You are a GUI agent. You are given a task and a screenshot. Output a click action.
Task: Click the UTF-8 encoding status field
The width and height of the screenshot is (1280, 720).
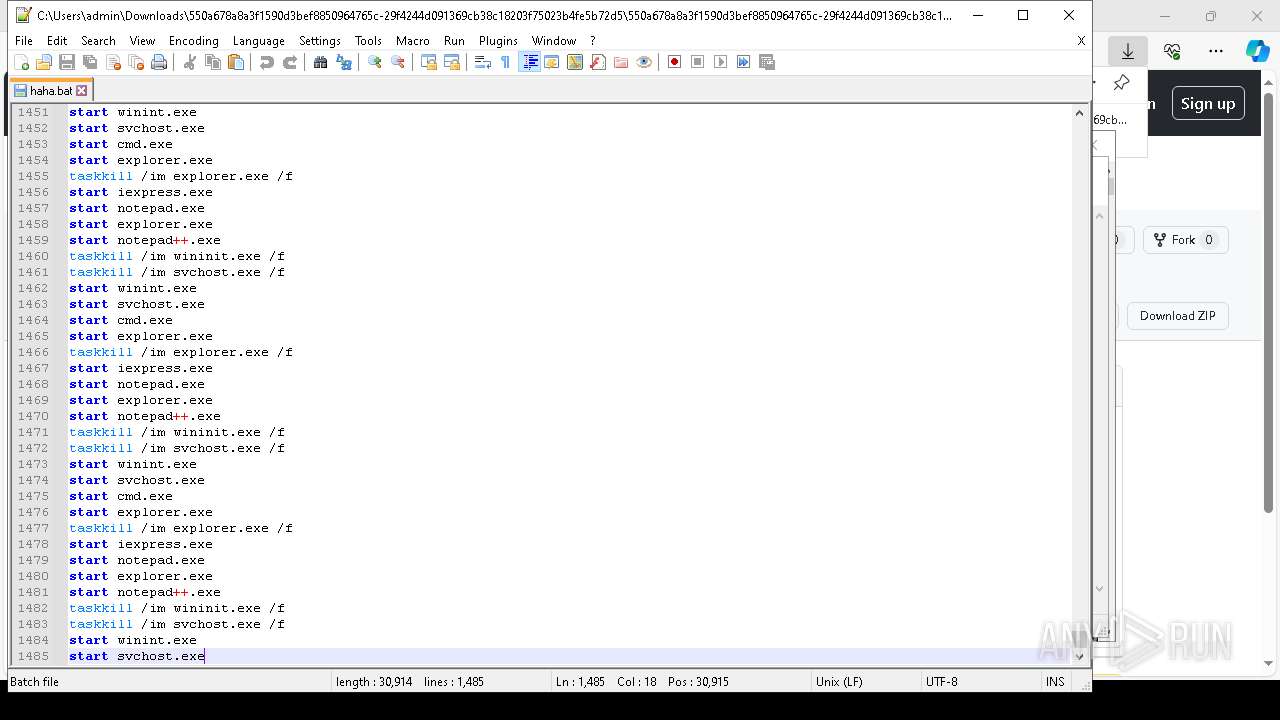click(941, 681)
